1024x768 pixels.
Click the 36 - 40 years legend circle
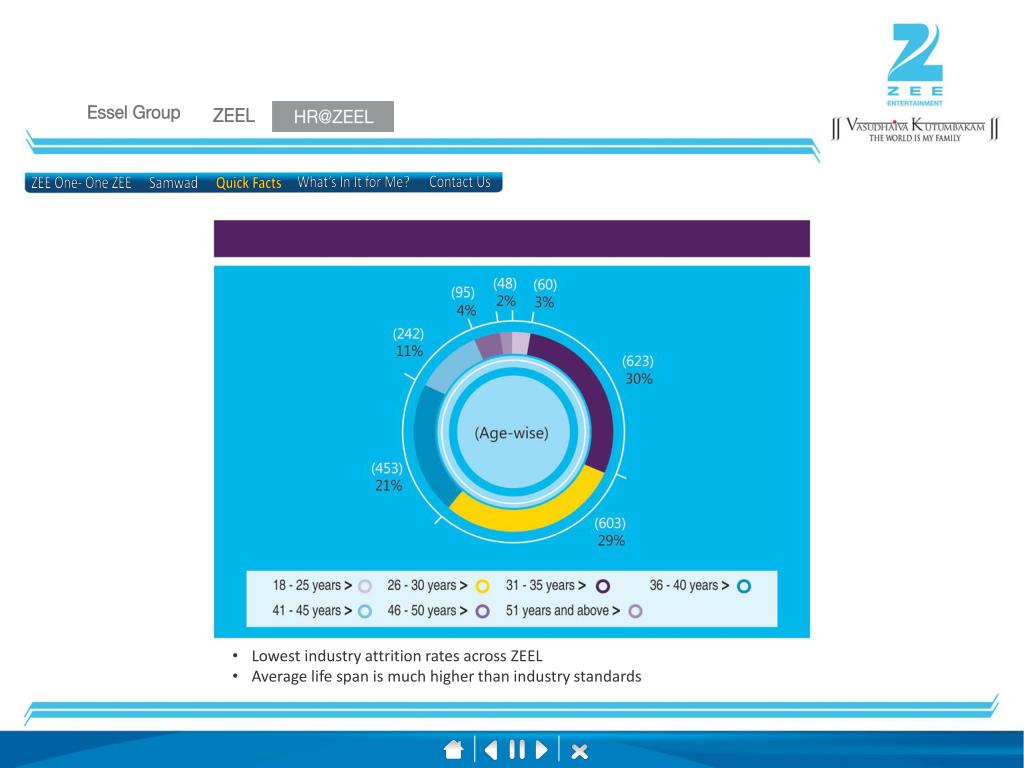(744, 586)
